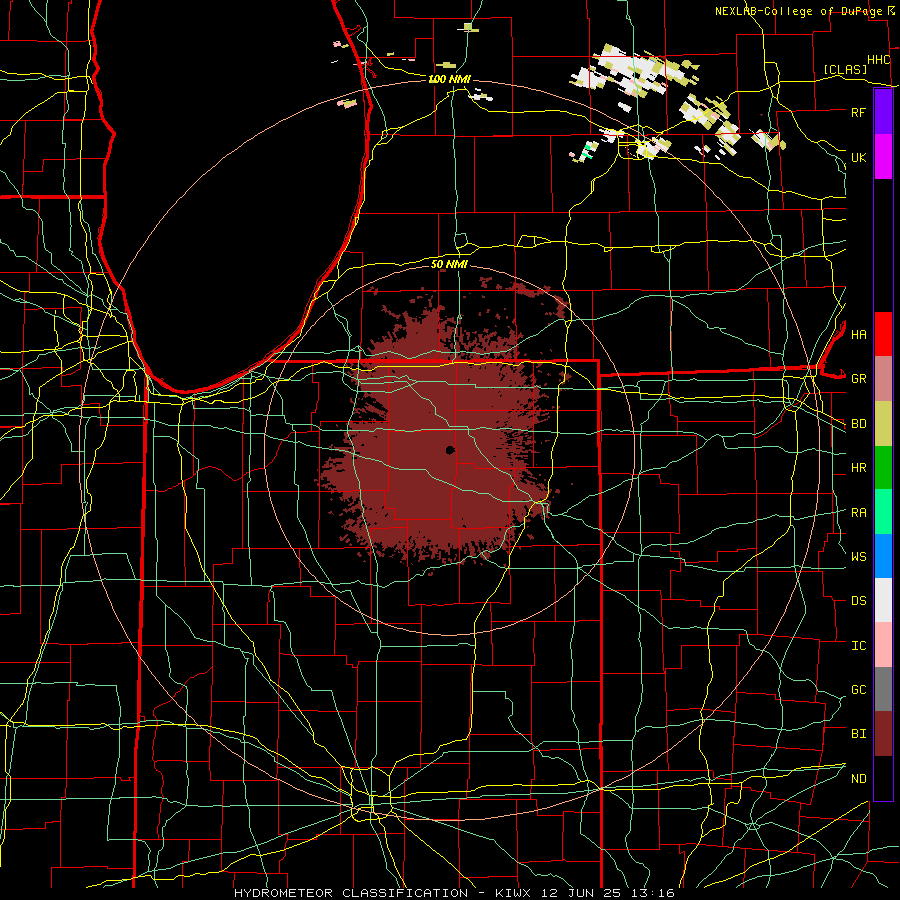Click the '50 NMI' range ring label
Screen dimensions: 900x900
pyautogui.click(x=449, y=264)
